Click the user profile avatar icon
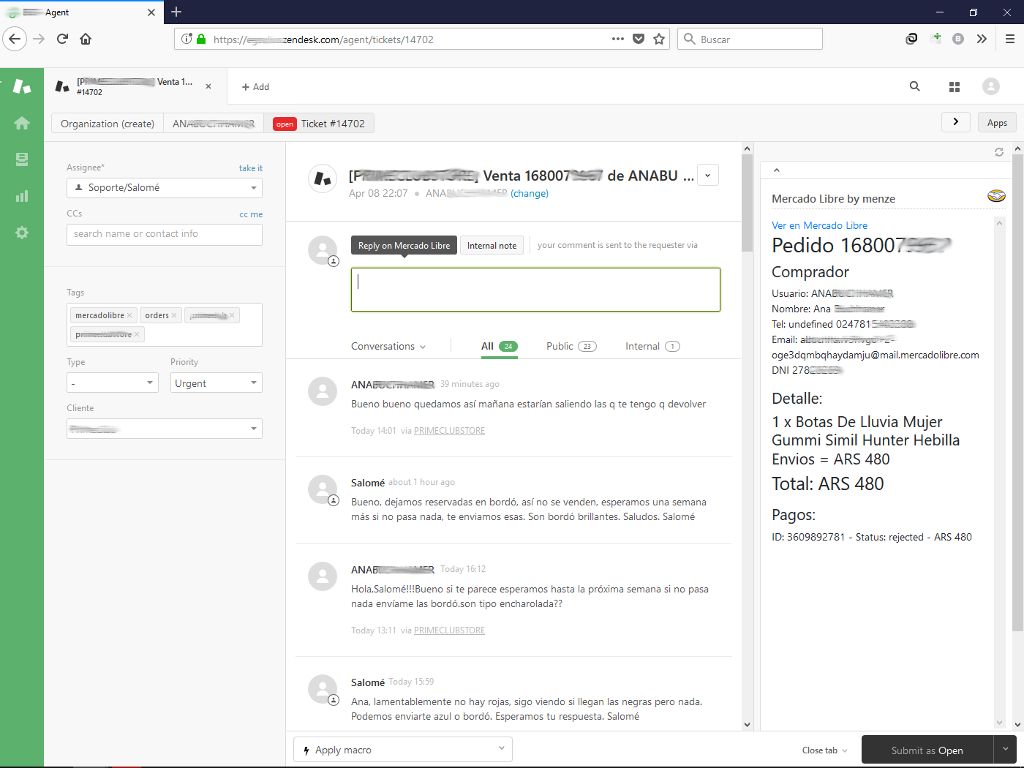 [x=990, y=87]
